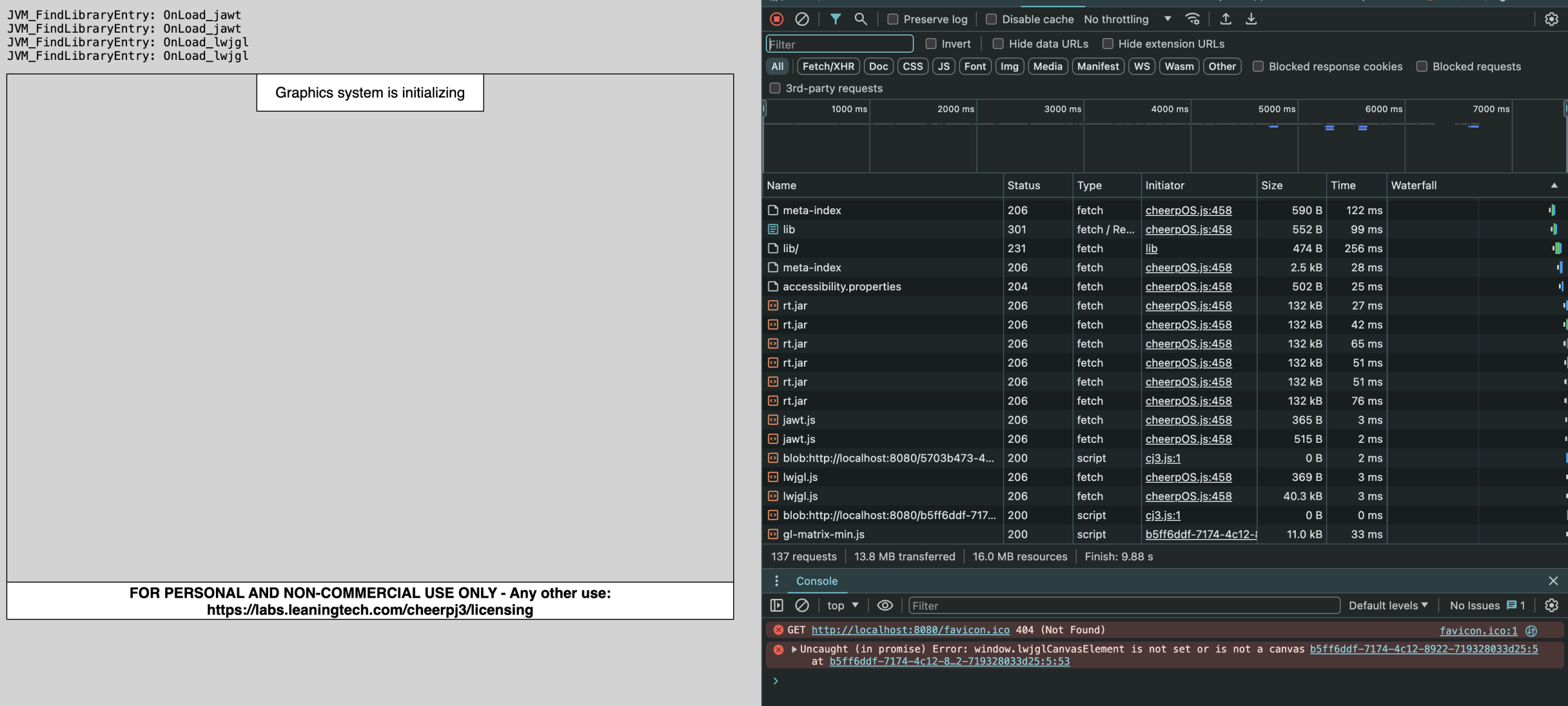Export HAR file download icon
This screenshot has width=1568, height=706.
(1251, 19)
